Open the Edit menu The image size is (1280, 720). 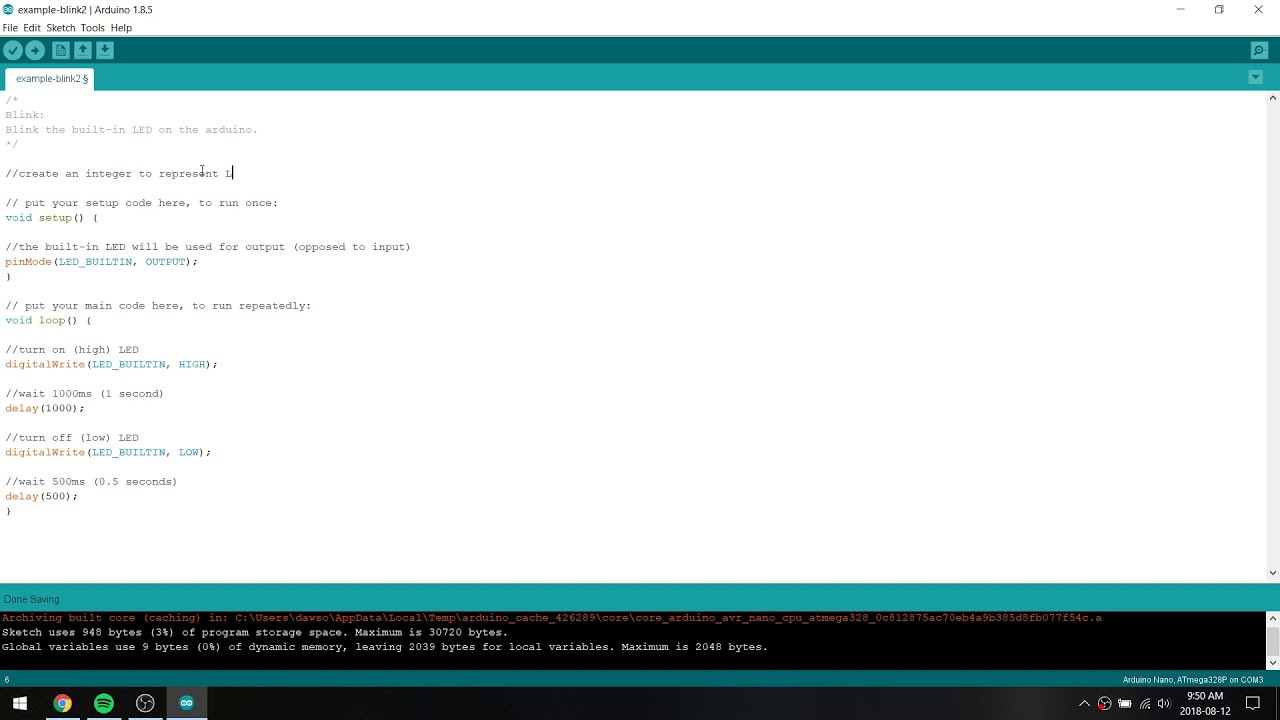[32, 28]
